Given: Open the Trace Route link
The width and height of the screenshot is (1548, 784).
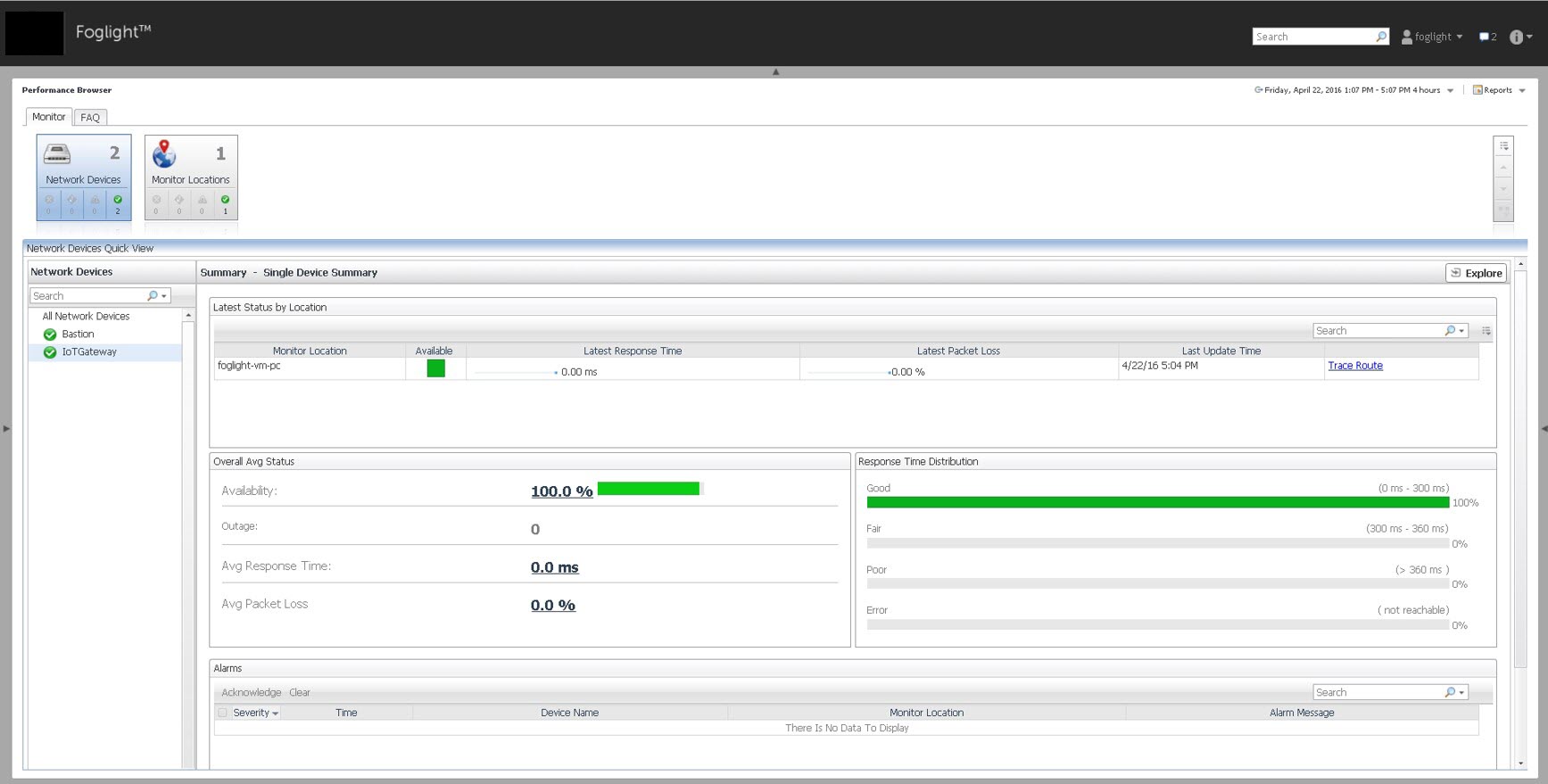Looking at the screenshot, I should pyautogui.click(x=1354, y=366).
